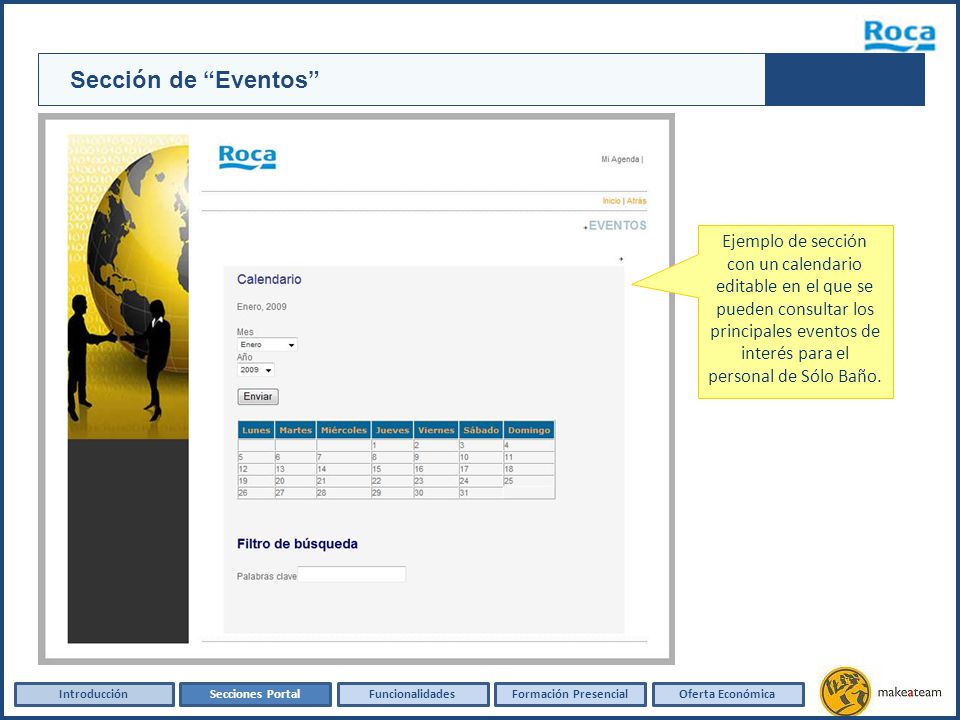
Task: Choose day 19 in the calendar
Action: 256,481
